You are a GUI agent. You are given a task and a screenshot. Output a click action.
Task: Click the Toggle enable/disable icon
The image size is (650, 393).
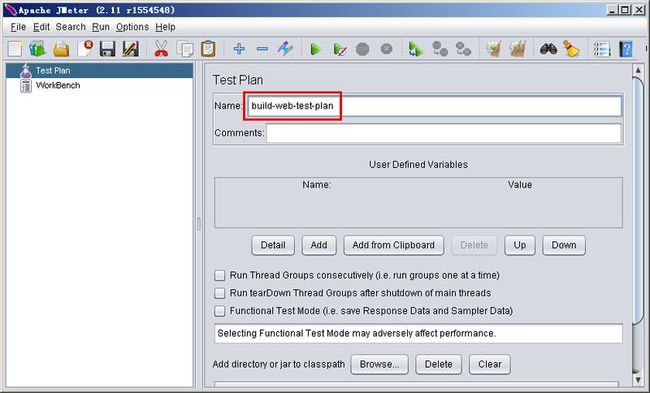click(x=285, y=49)
